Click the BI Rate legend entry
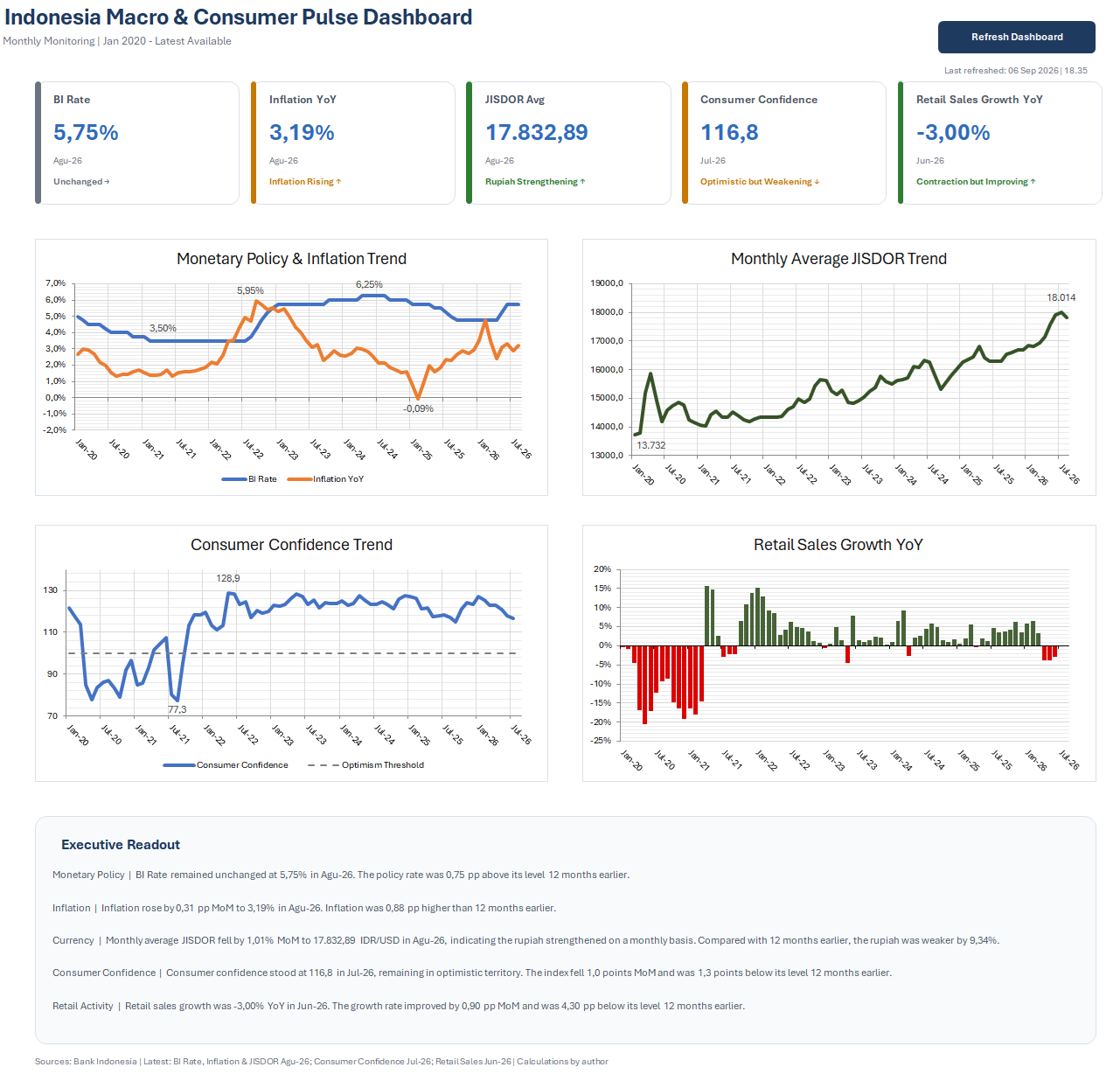 point(249,479)
